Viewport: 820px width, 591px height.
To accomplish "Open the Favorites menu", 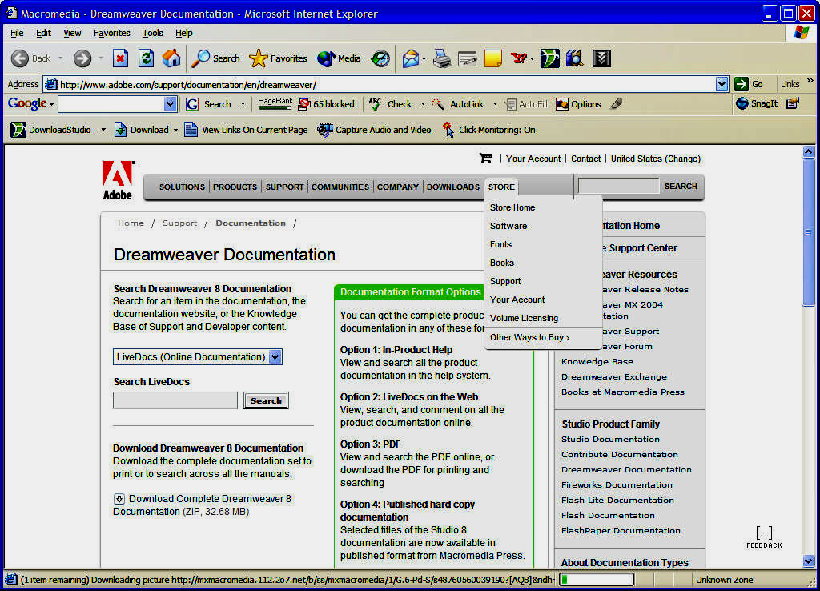I will coord(112,33).
